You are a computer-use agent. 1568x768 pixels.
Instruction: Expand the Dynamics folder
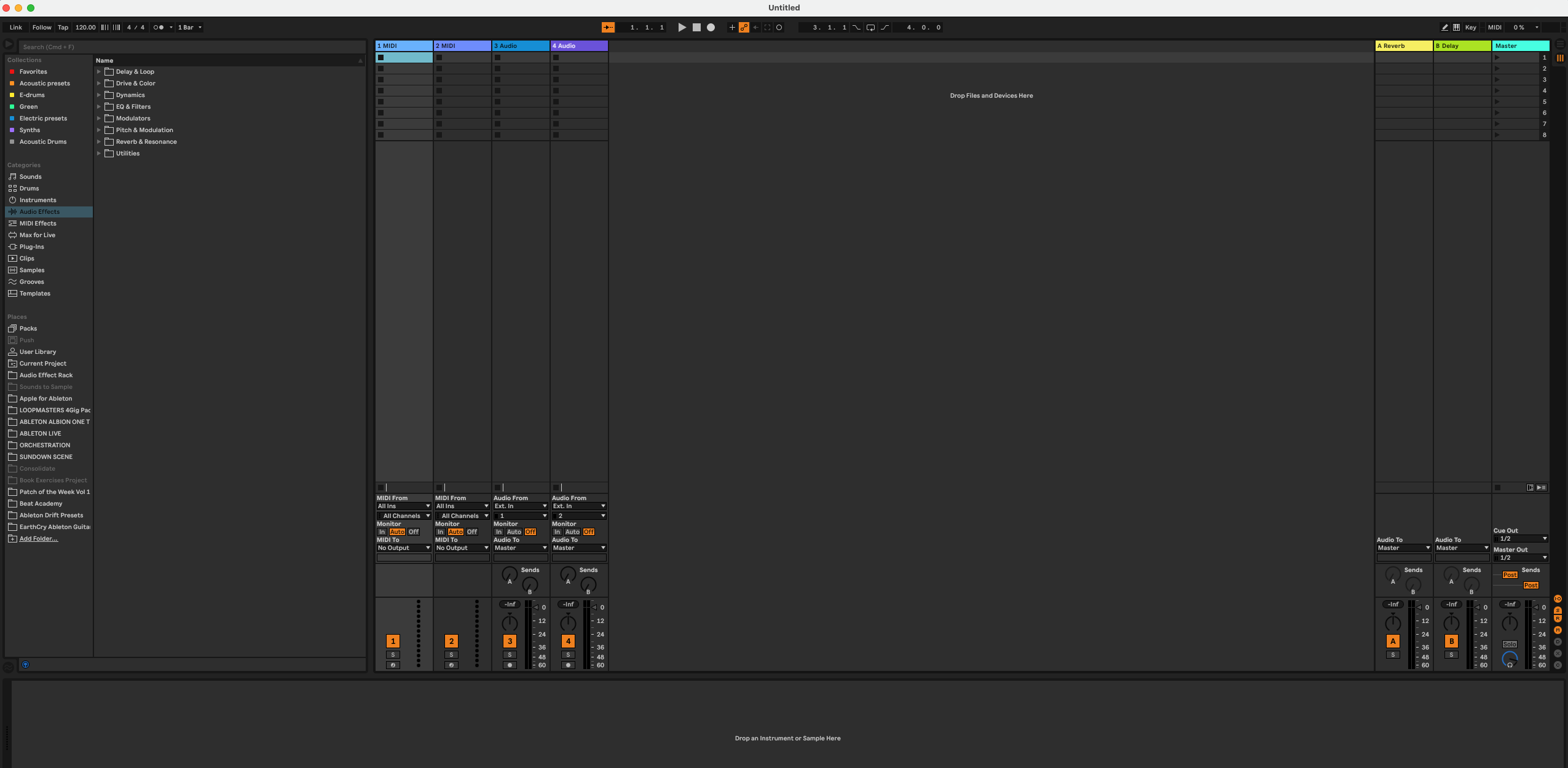98,95
